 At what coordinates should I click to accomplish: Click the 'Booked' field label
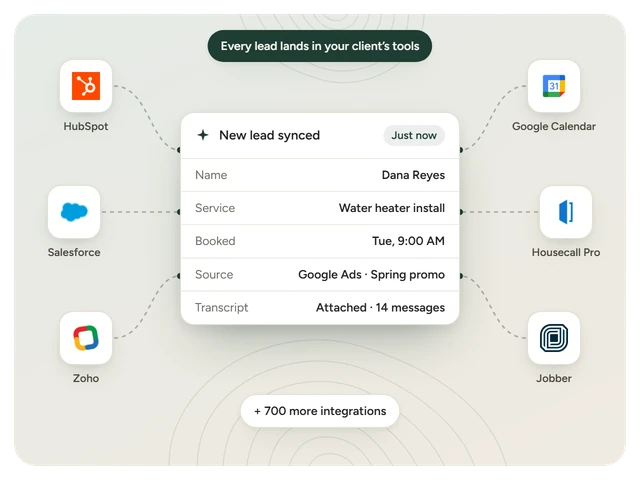(215, 241)
